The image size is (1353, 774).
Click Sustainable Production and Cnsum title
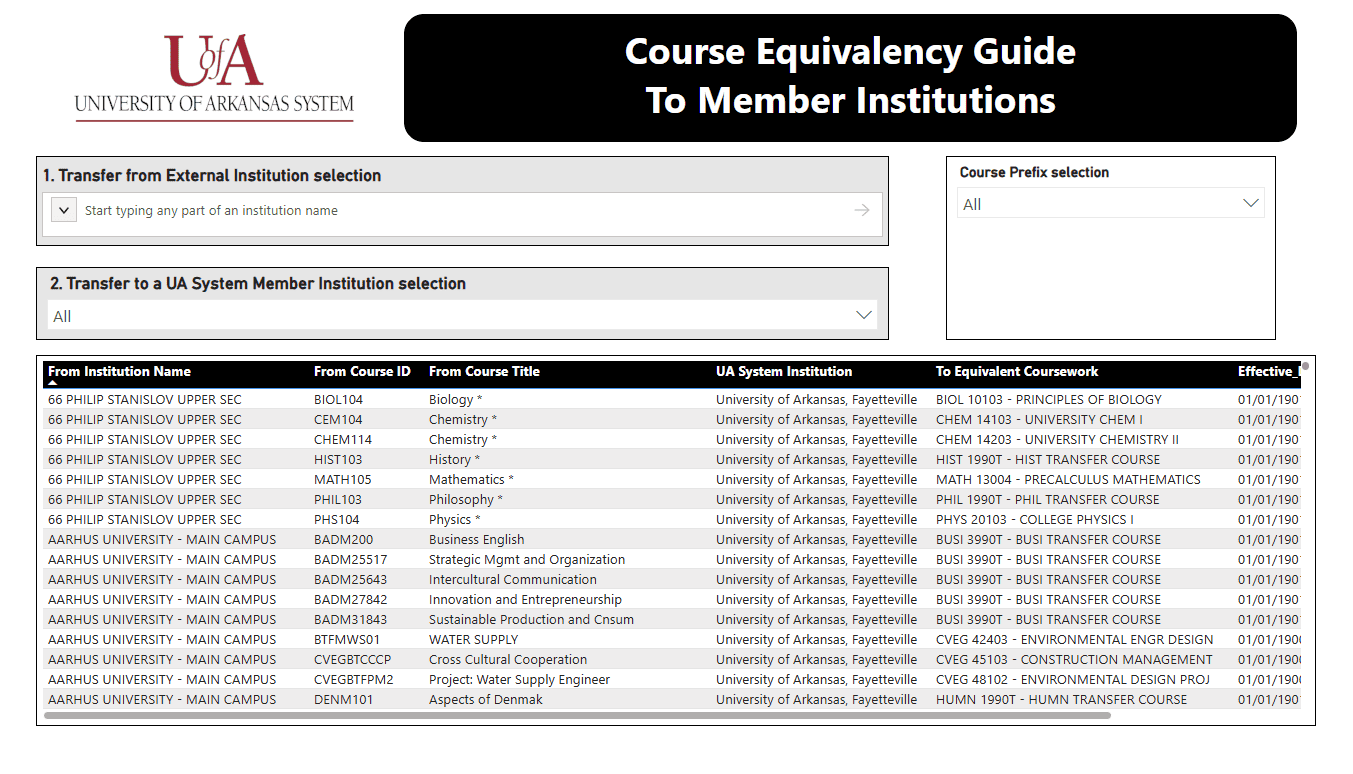pos(531,619)
